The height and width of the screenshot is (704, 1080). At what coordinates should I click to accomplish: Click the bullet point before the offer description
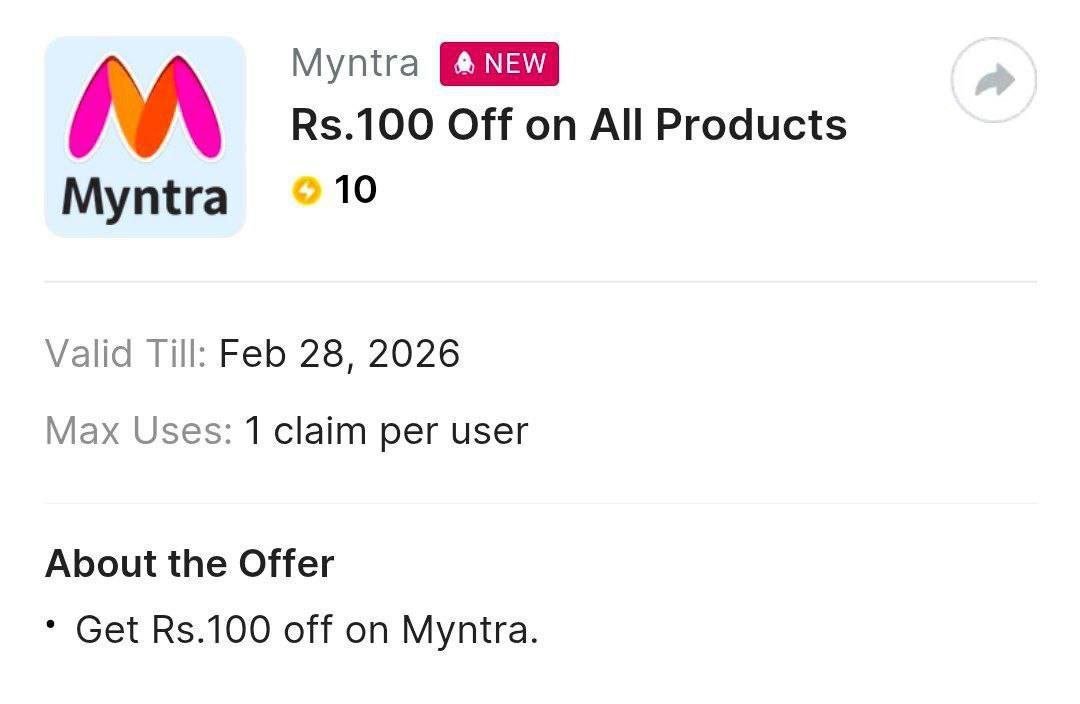(x=50, y=624)
